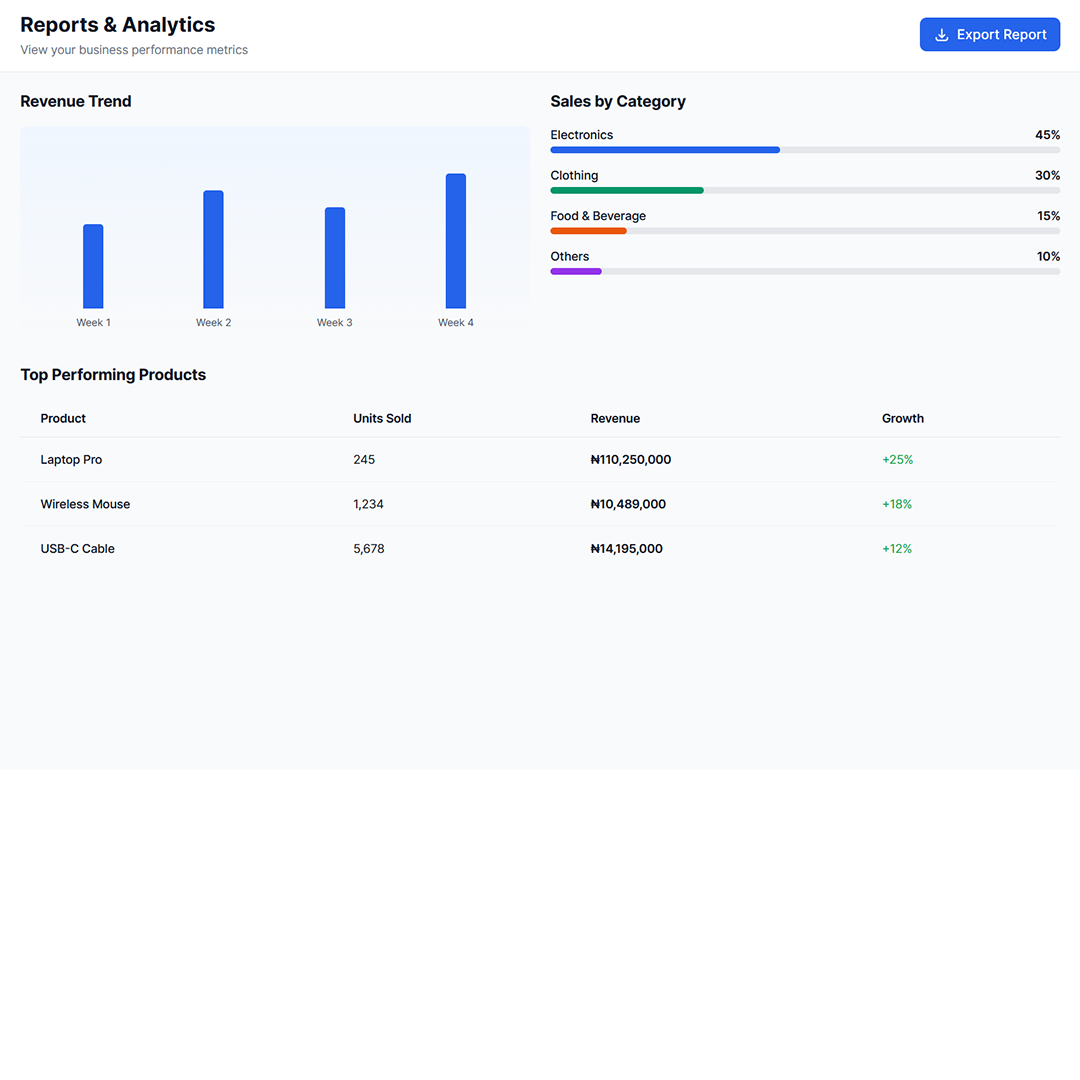This screenshot has width=1080, height=1080.
Task: Select the Week 2 revenue bar
Action: (x=213, y=248)
